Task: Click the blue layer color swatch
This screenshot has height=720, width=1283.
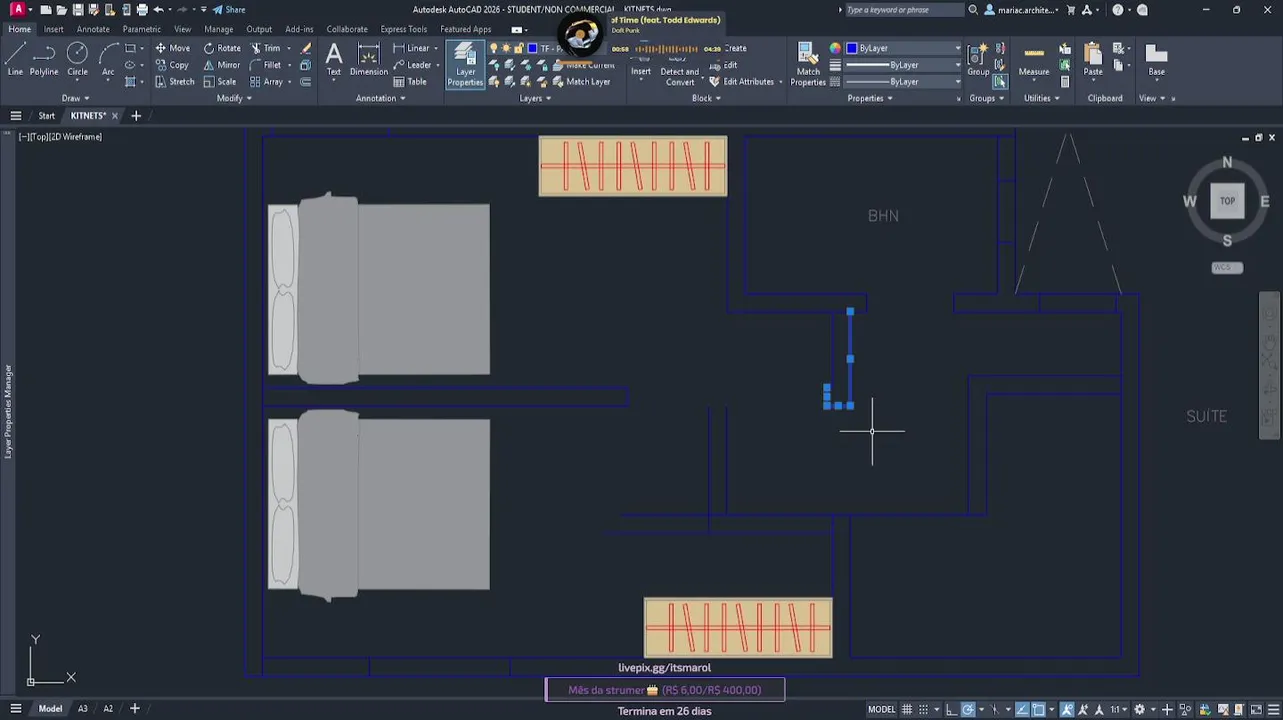Action: 533,48
